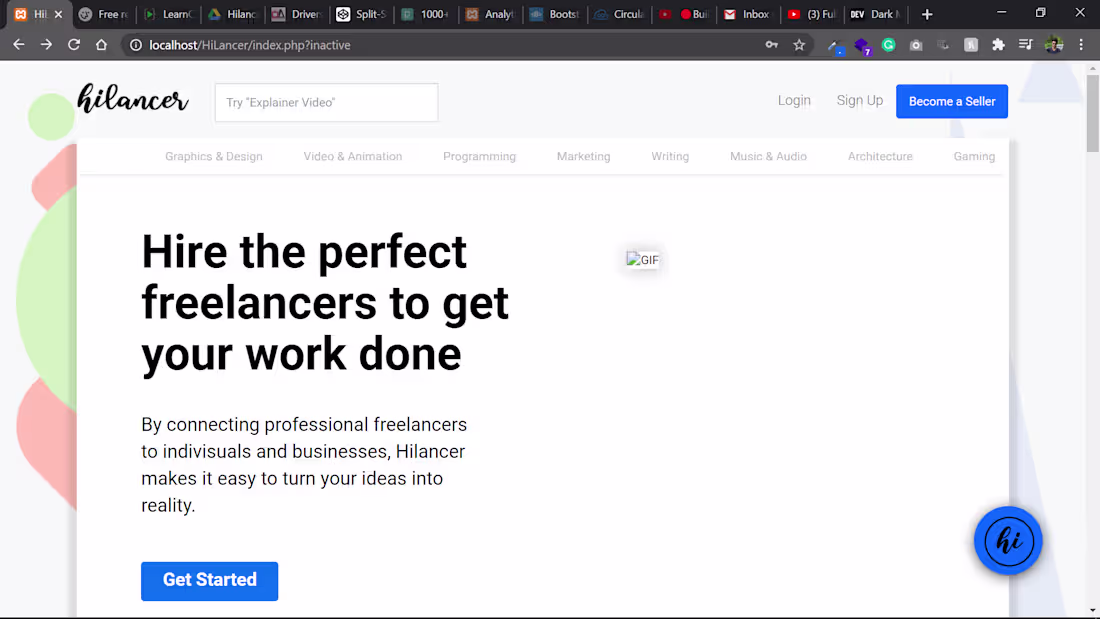Image resolution: width=1100 pixels, height=619 pixels.
Task: Open the Marketing category
Action: click(584, 157)
